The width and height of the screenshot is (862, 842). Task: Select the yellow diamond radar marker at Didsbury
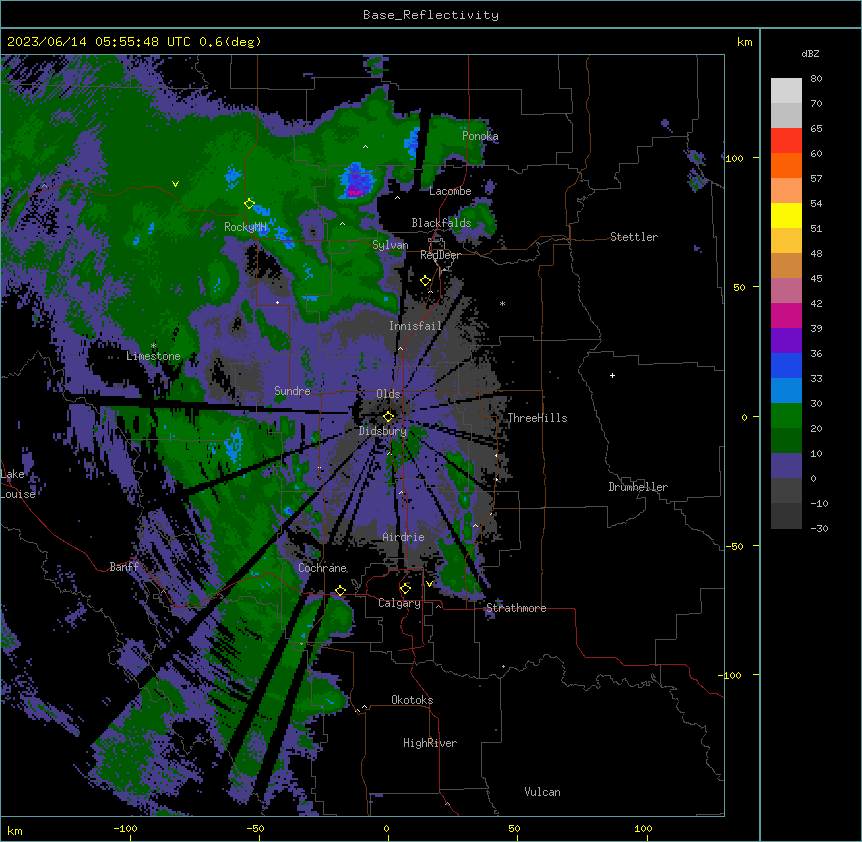coord(388,416)
